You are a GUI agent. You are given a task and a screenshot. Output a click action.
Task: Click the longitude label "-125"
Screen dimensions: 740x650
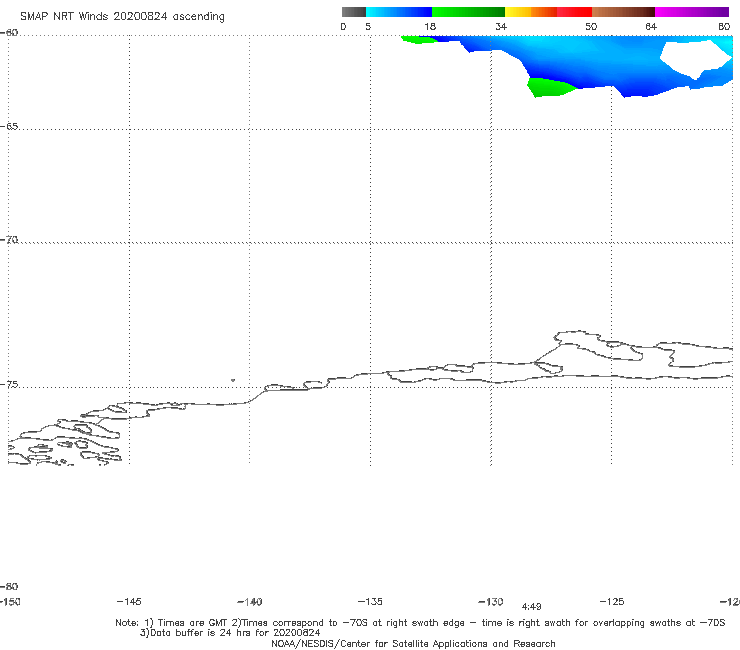612,601
